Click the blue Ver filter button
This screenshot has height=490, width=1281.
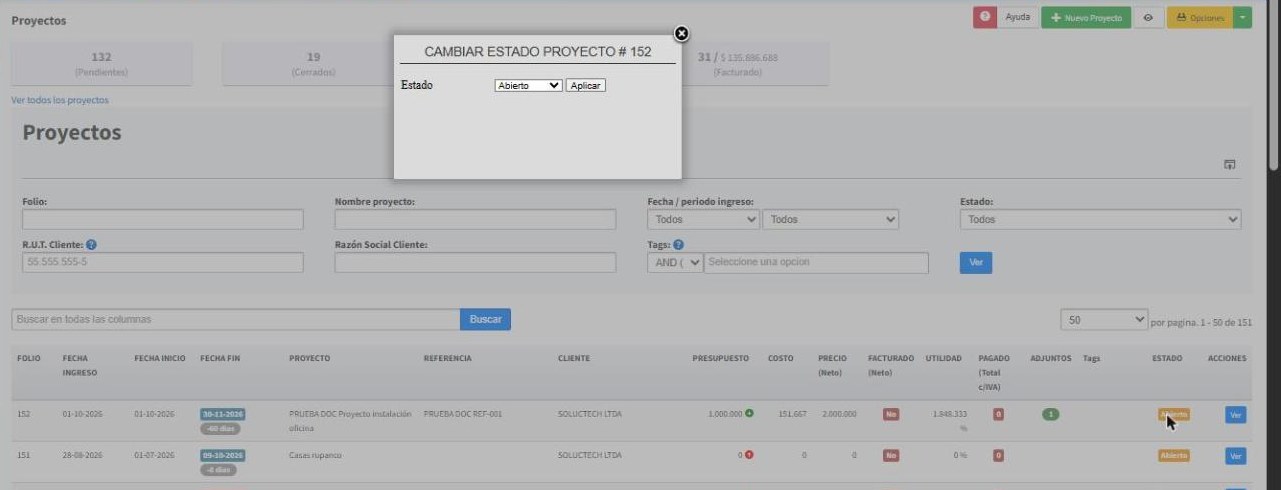[976, 262]
